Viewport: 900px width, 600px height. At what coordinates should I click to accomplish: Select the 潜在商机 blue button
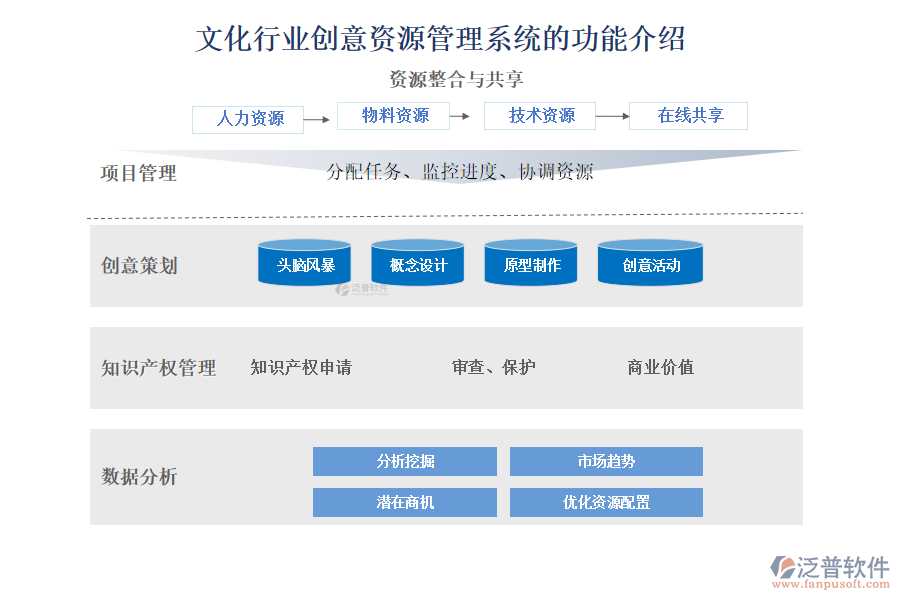tap(405, 502)
